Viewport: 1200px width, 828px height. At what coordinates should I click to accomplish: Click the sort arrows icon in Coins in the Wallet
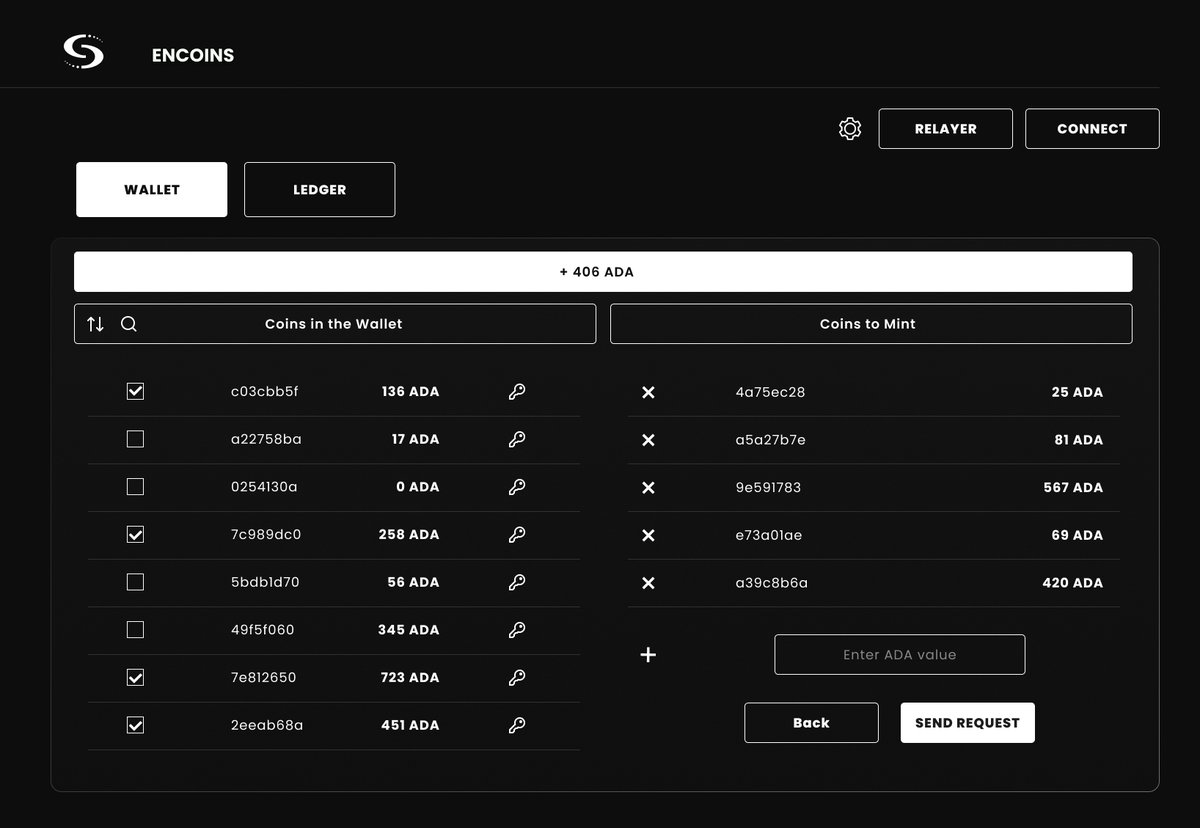[x=95, y=324]
